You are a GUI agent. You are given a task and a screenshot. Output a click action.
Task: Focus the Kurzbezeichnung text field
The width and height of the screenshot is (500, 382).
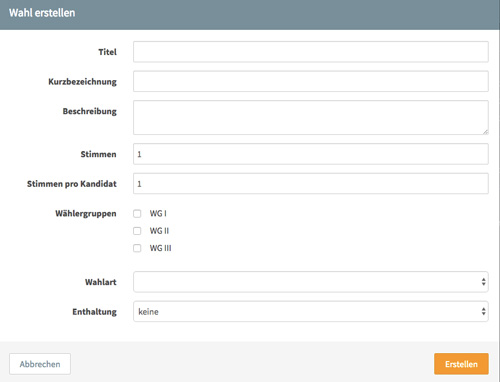click(311, 81)
